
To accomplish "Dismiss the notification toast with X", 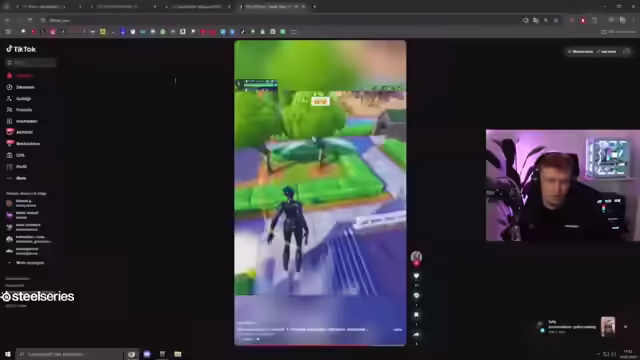I will [x=625, y=327].
